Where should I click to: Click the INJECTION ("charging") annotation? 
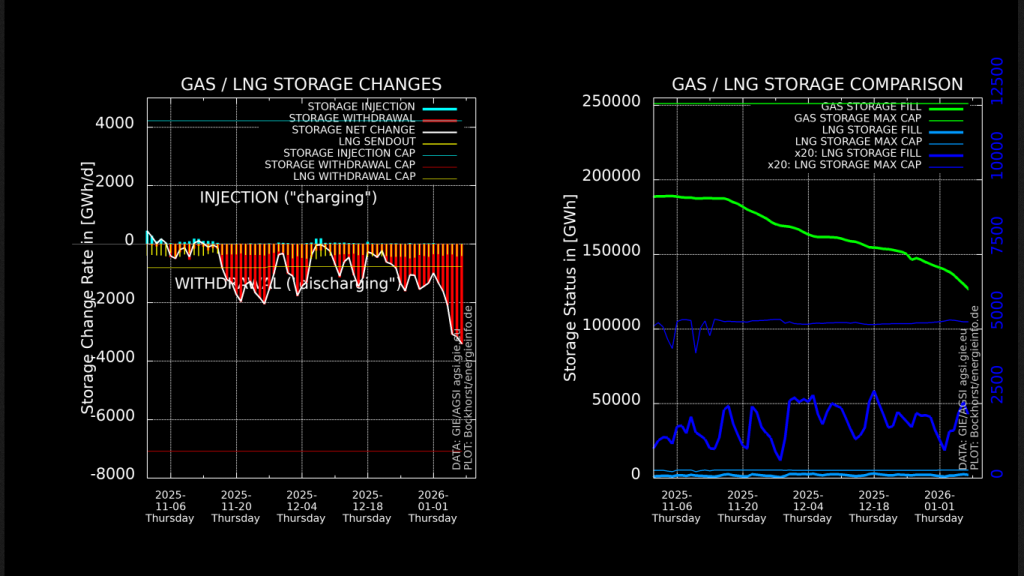(288, 197)
